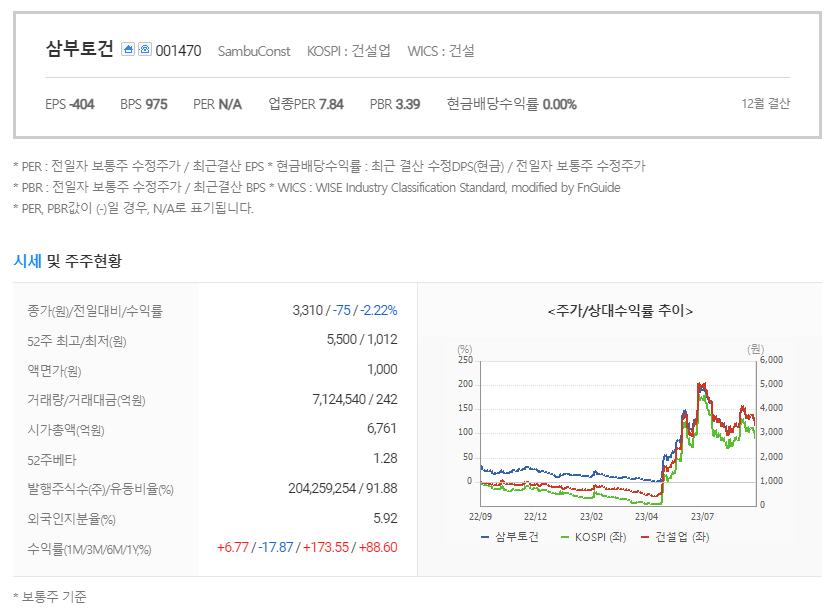Click the 삼부토건 company title
Screen dimensions: 829x611
[79, 49]
